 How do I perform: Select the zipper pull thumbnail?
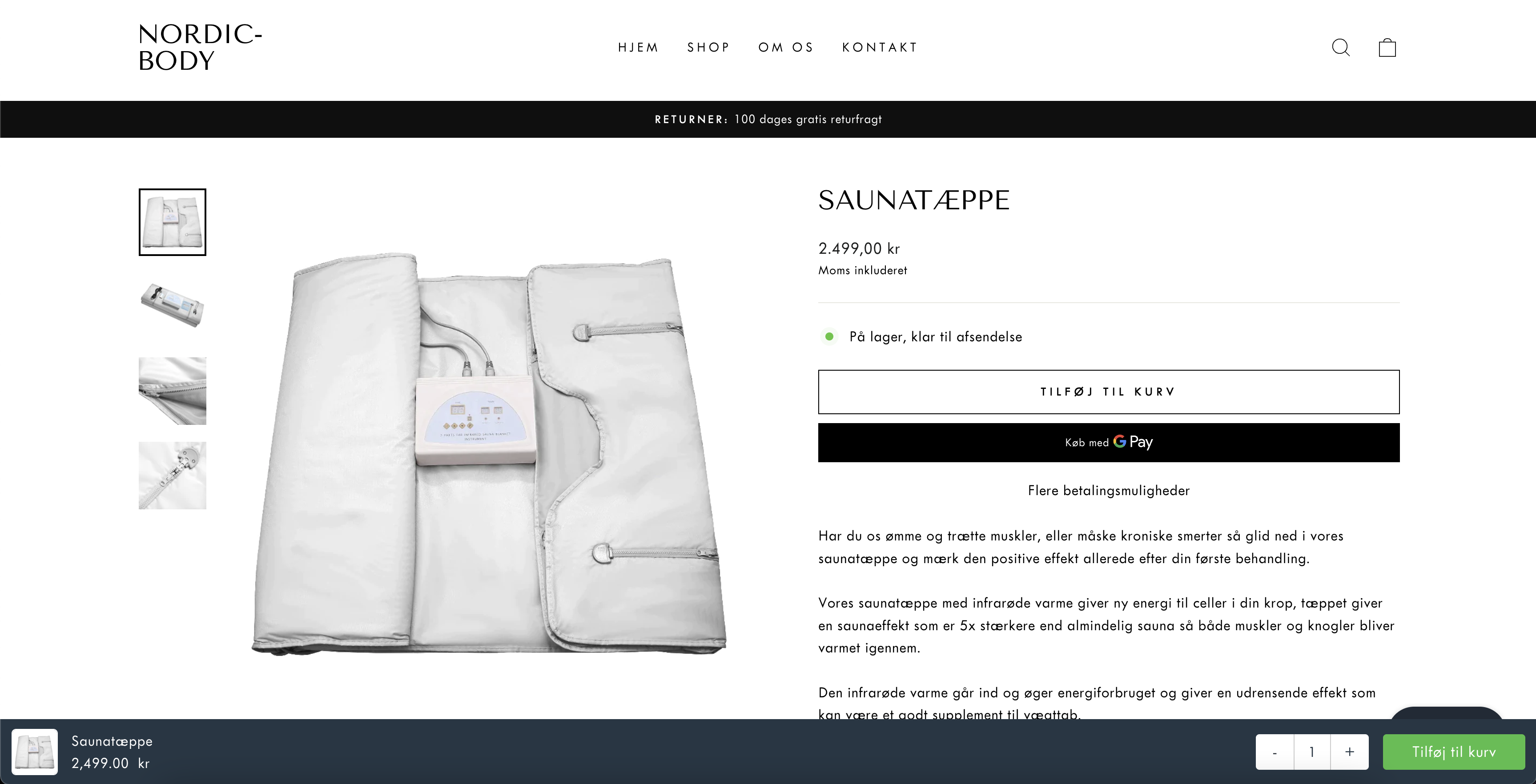pyautogui.click(x=173, y=476)
